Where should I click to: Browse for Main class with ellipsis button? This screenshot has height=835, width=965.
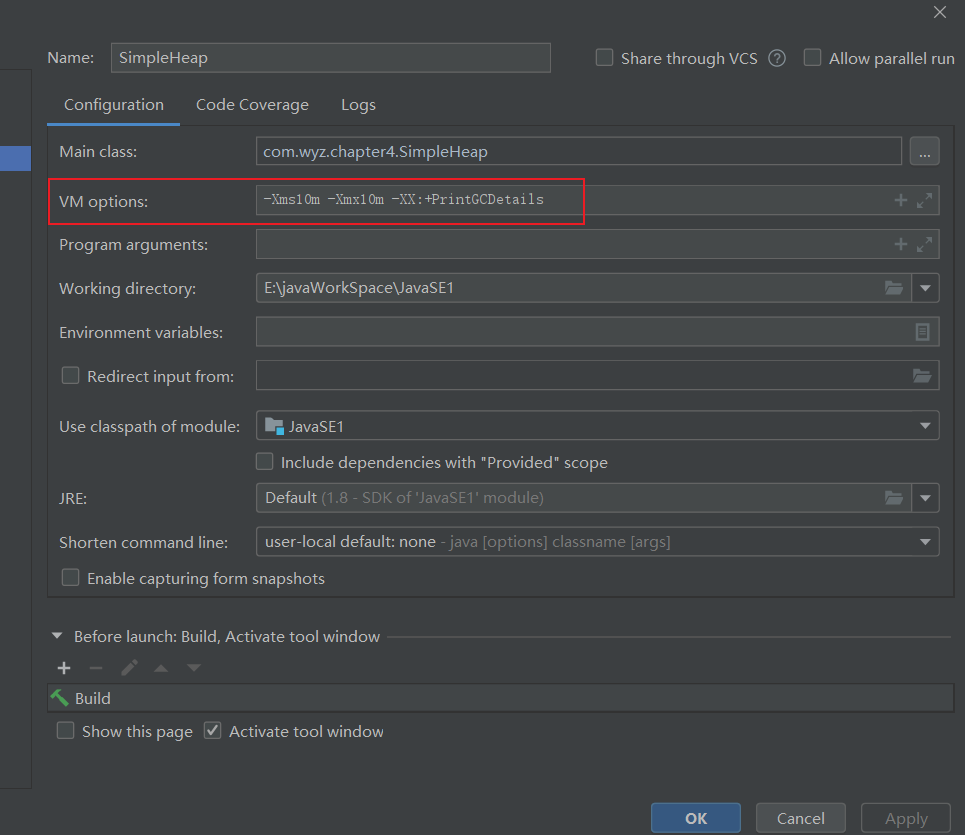coord(924,151)
